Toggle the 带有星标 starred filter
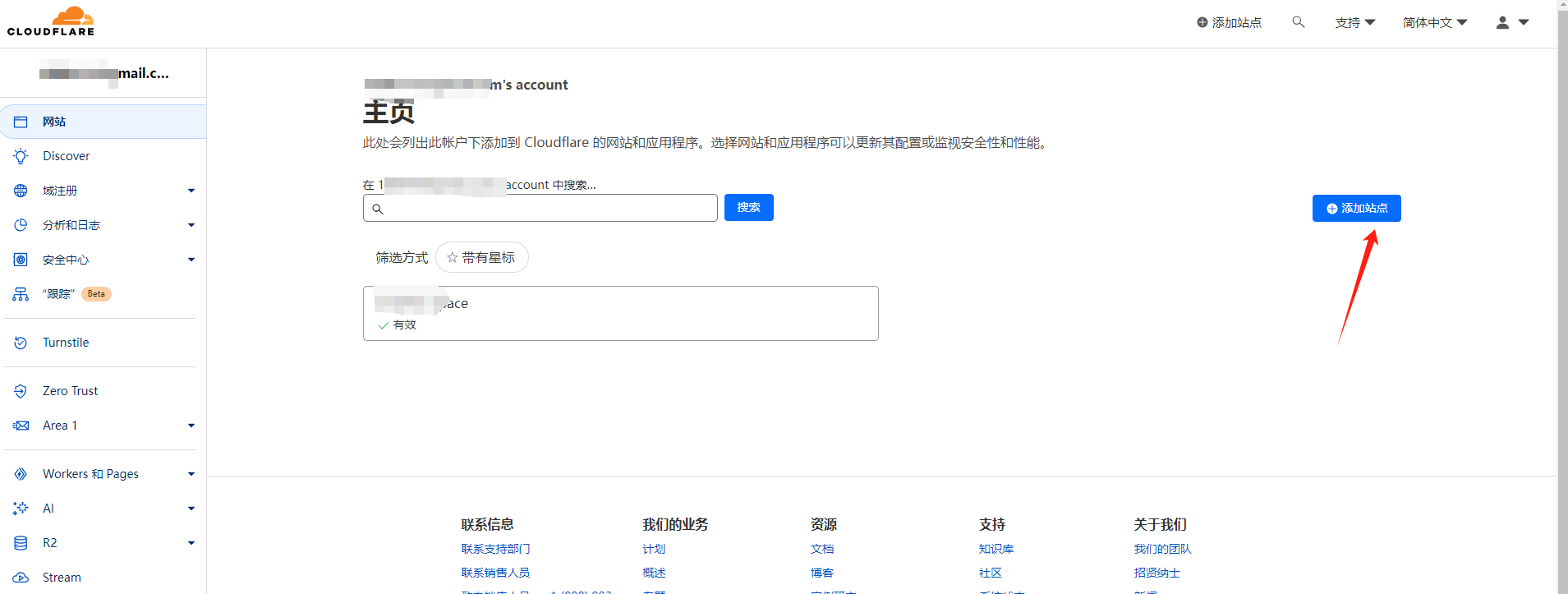The height and width of the screenshot is (594, 1568). pos(481,258)
